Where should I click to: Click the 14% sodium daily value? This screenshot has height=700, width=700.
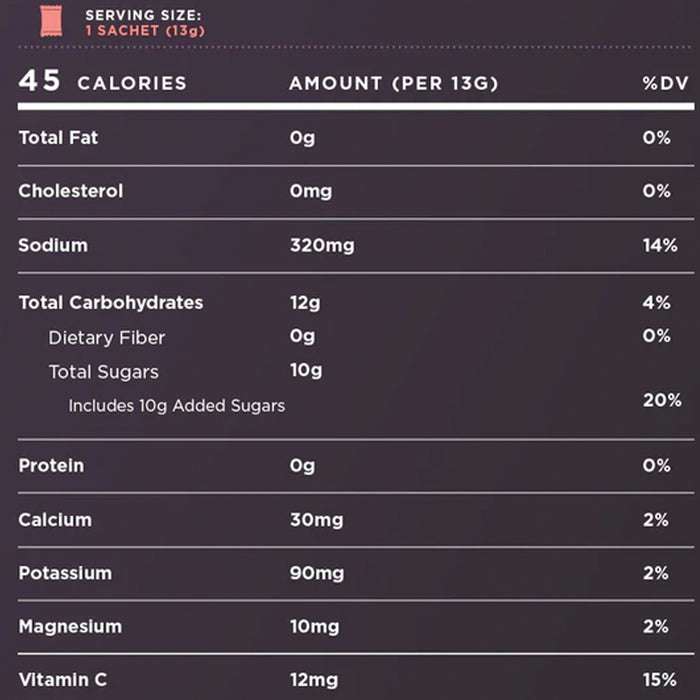pyautogui.click(x=660, y=245)
